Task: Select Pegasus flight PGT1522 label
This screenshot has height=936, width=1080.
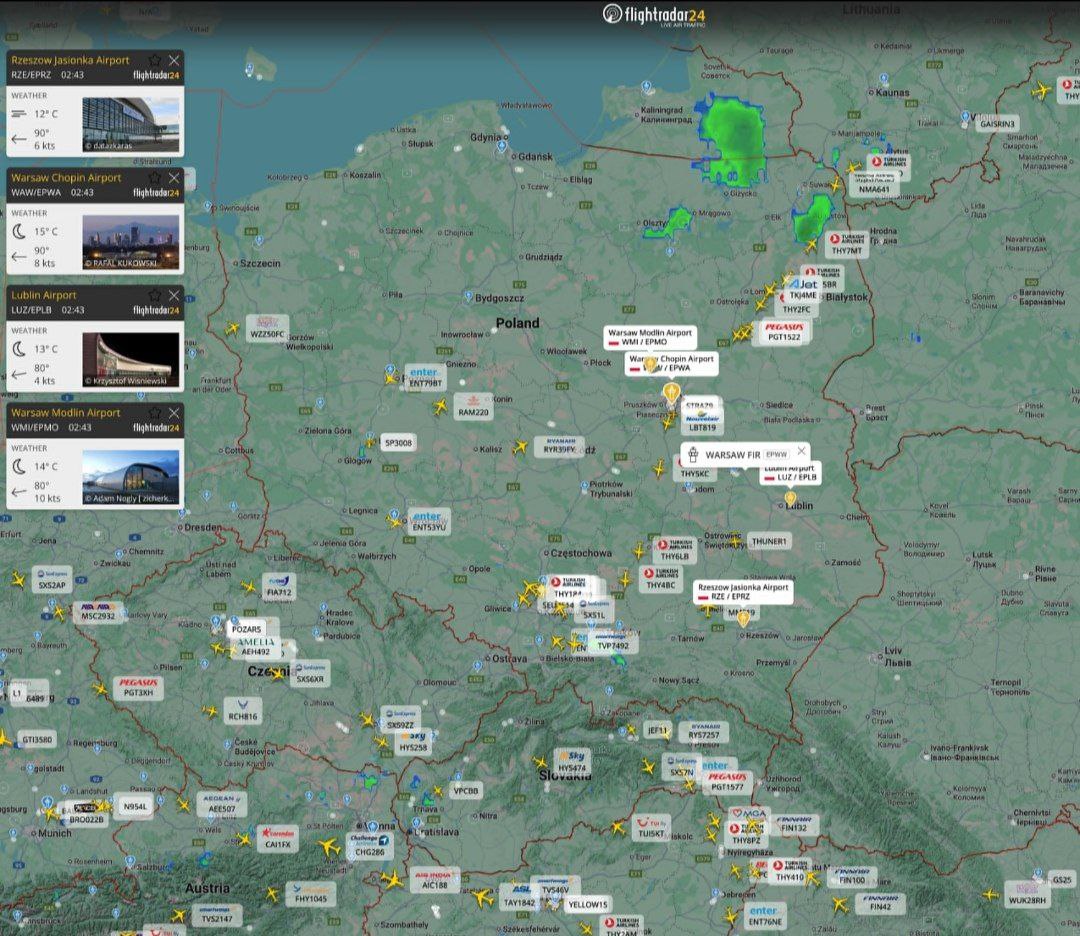Action: click(784, 332)
